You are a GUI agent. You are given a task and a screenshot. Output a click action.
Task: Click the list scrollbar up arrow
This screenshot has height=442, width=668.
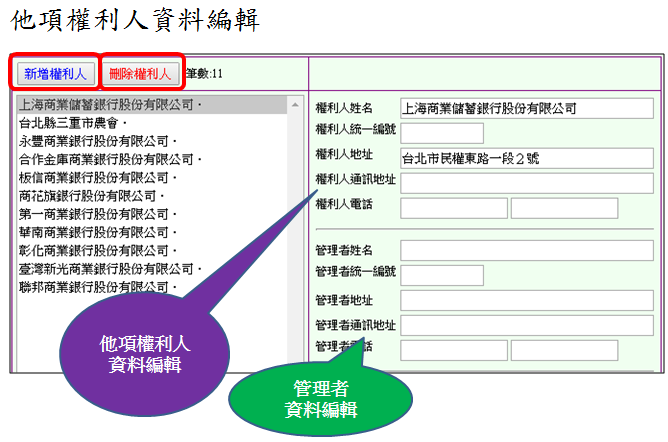[x=295, y=104]
